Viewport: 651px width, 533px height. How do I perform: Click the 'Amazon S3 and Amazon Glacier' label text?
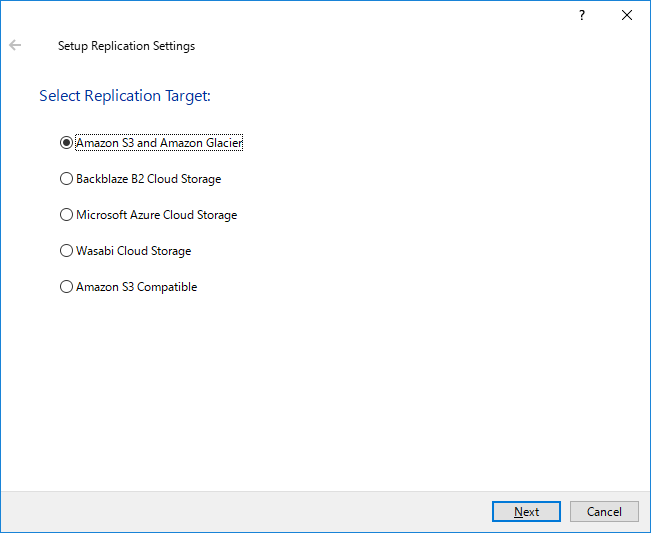coord(159,143)
